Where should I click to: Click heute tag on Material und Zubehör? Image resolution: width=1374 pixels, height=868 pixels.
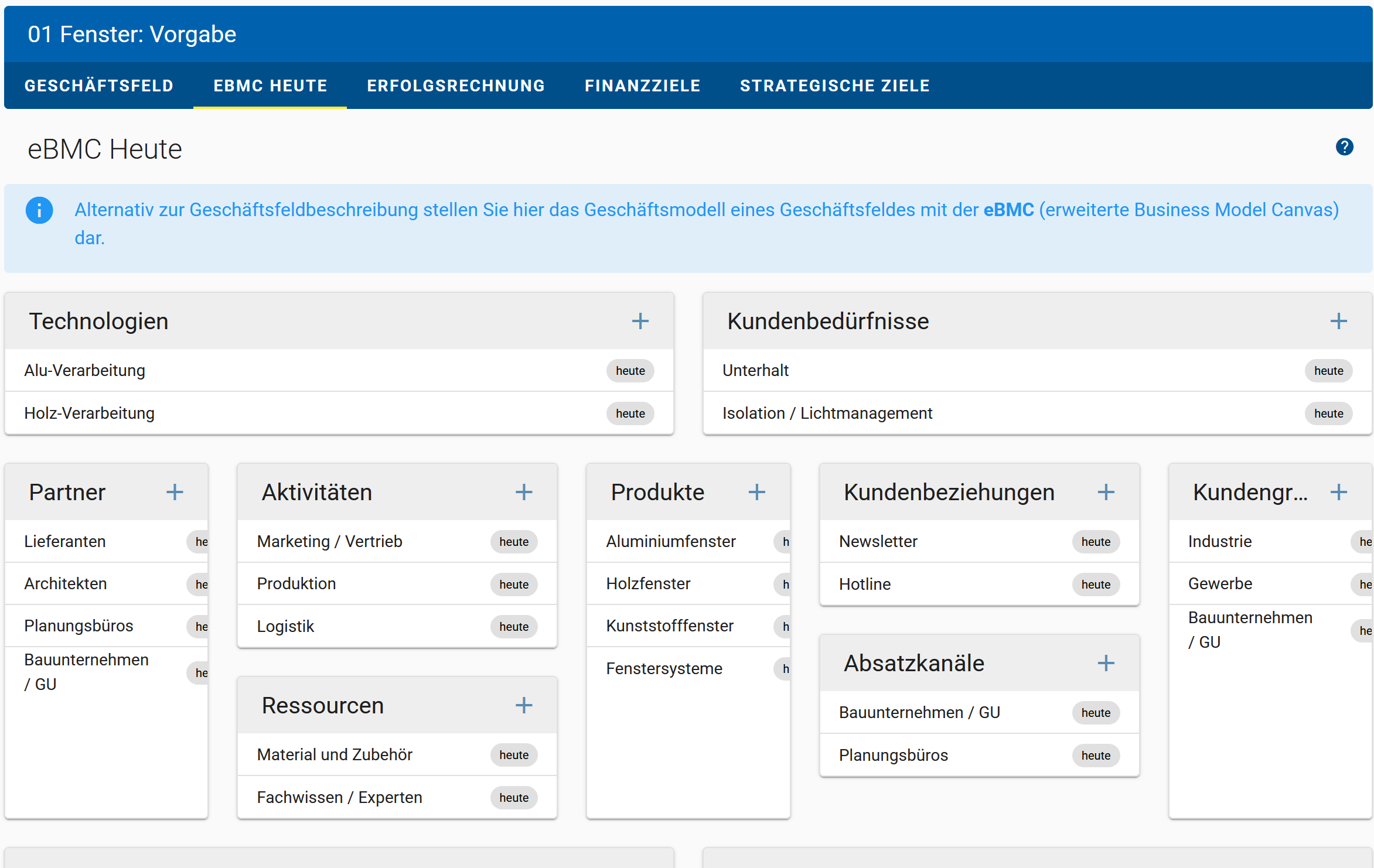click(x=514, y=755)
